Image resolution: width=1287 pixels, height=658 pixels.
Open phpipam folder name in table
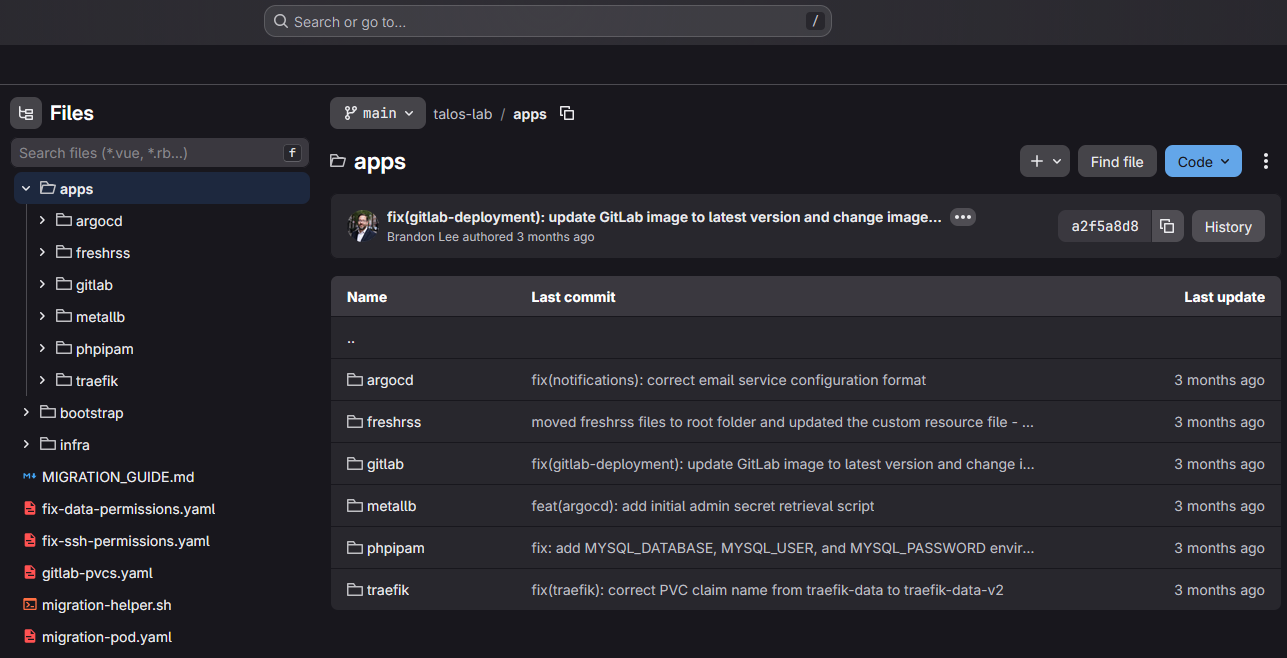click(x=396, y=548)
